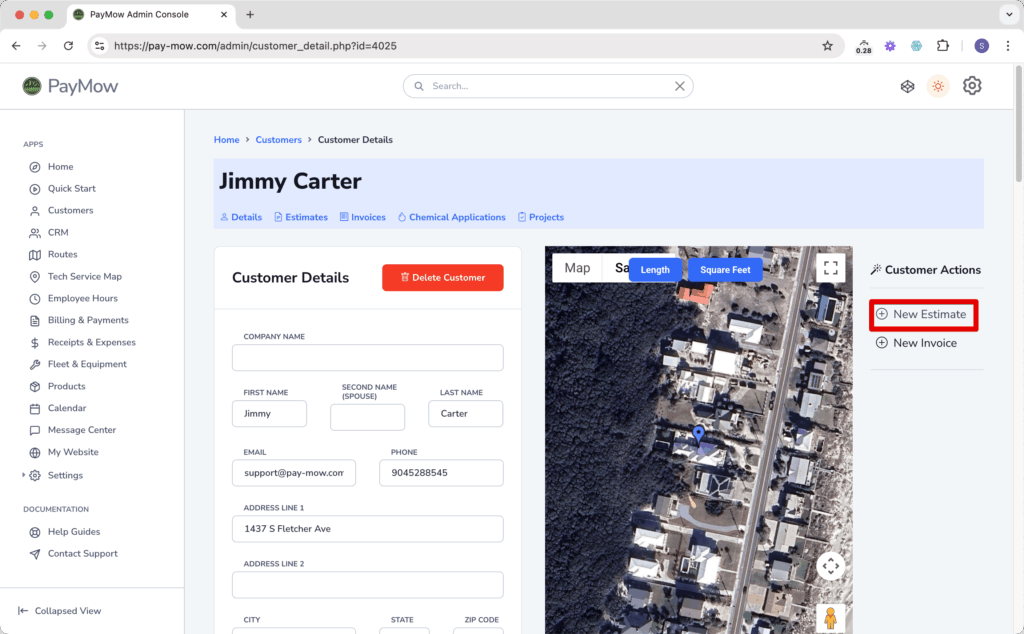Toggle fullscreen map view
The height and width of the screenshot is (634, 1024).
click(x=831, y=268)
